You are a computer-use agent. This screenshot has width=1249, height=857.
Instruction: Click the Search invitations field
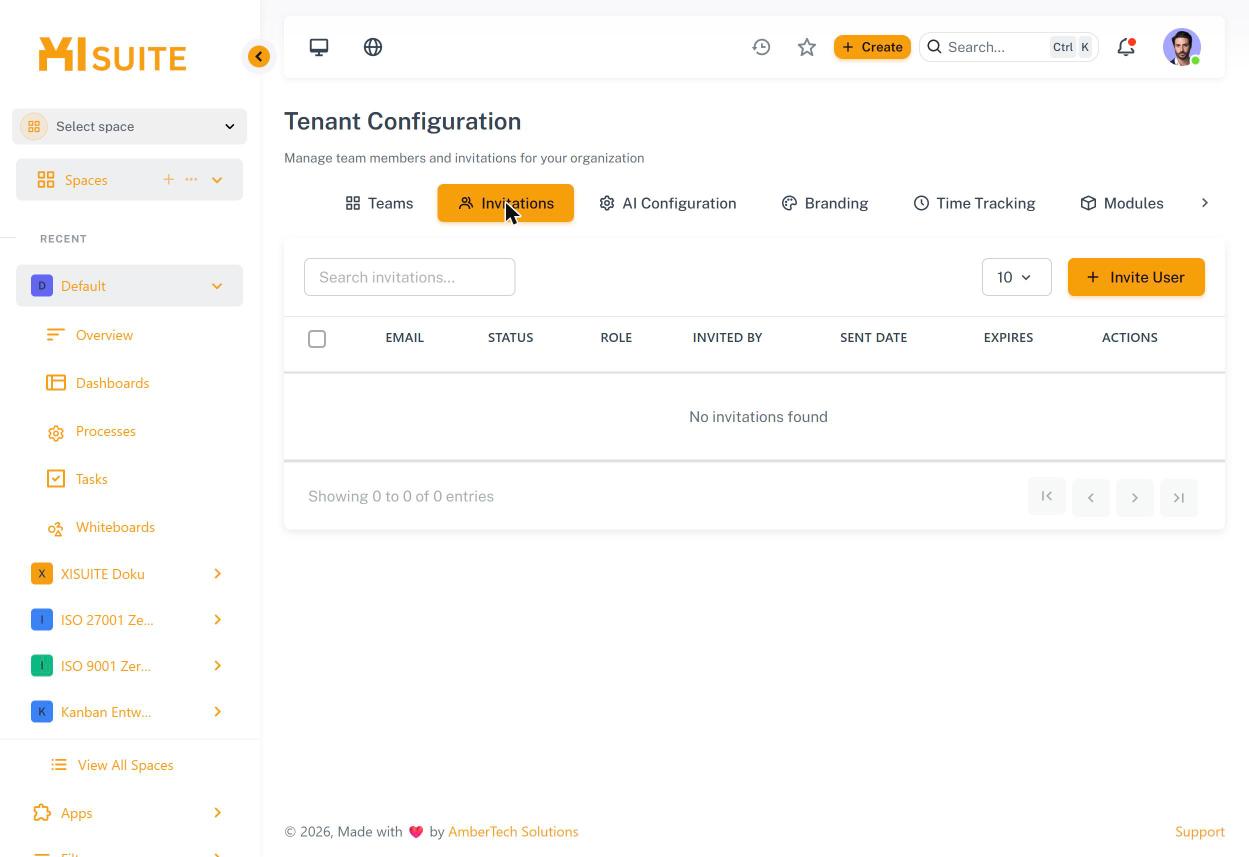click(410, 277)
